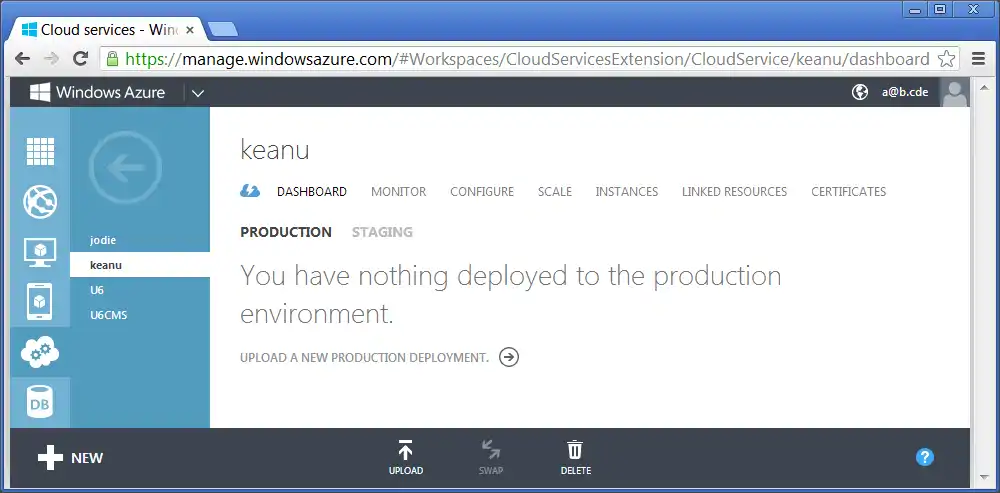1000x493 pixels.
Task: Close the Cloud services browser tab
Action: click(189, 30)
